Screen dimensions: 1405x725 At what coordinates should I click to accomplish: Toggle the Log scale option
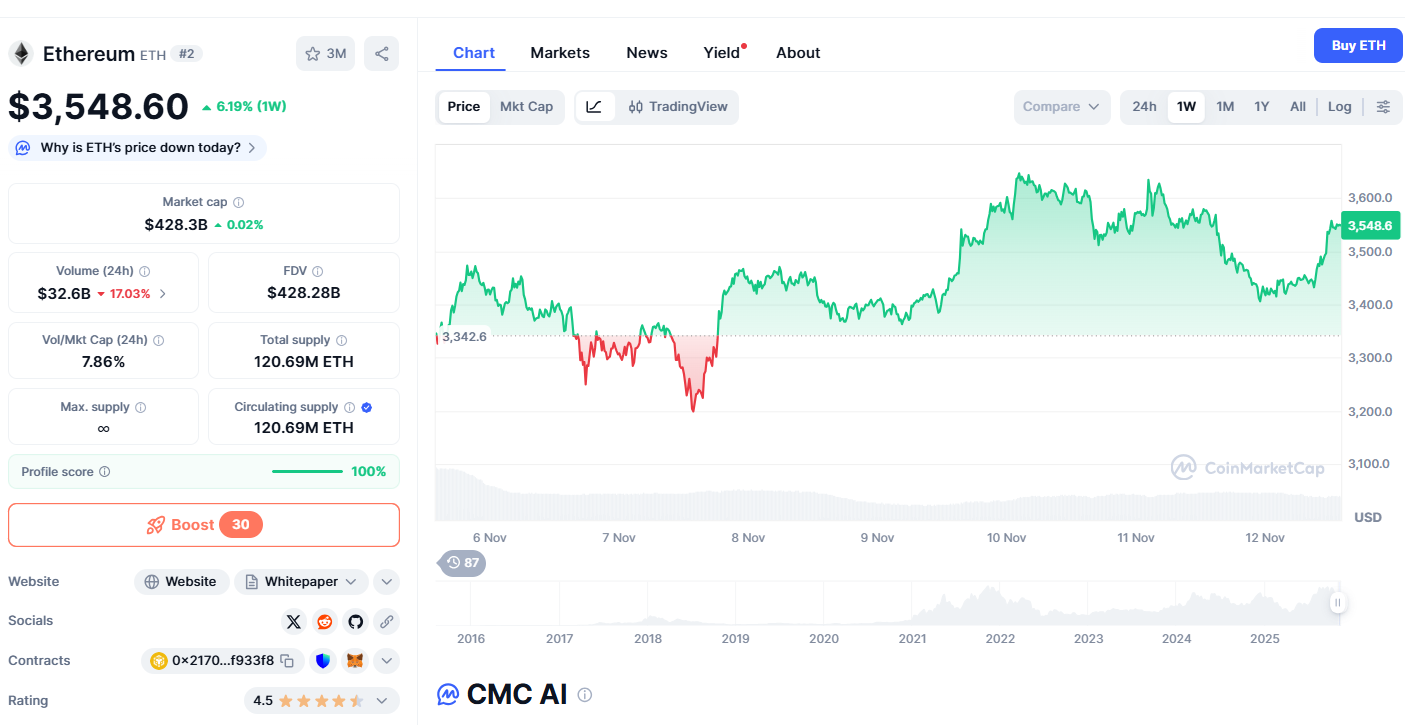(1339, 107)
